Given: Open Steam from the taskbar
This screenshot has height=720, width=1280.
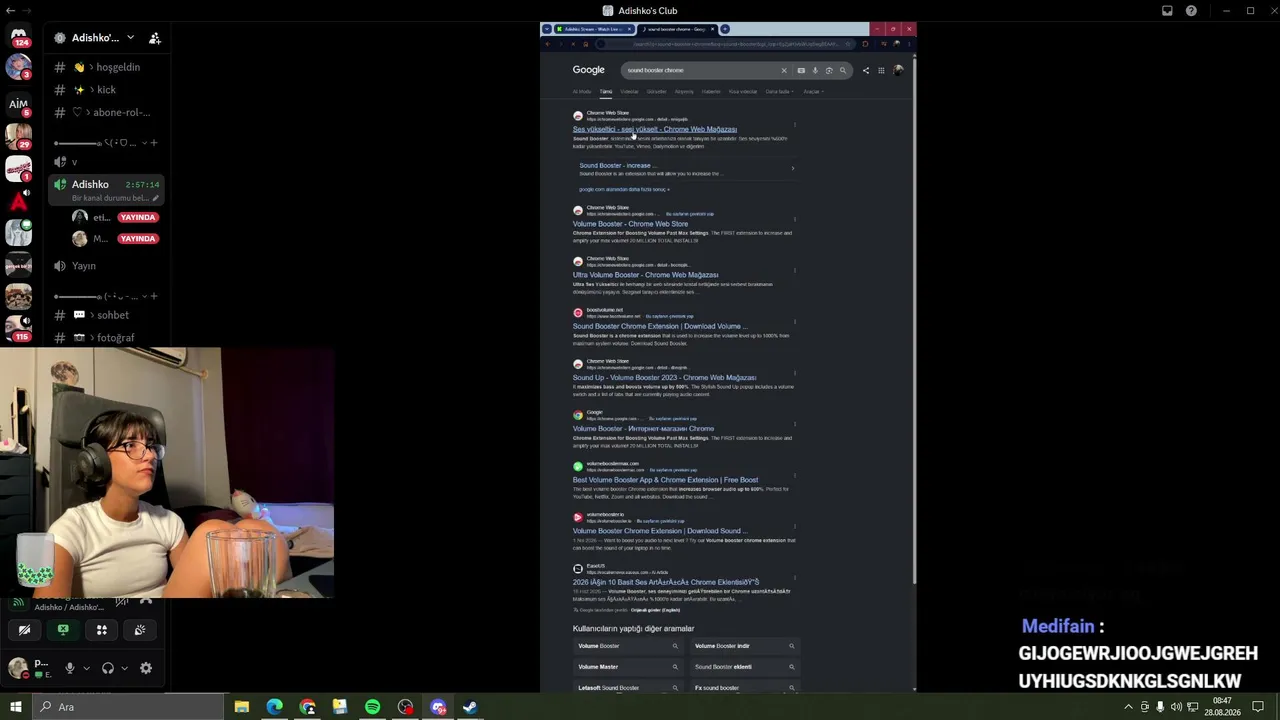Looking at the screenshot, I should pos(470,707).
